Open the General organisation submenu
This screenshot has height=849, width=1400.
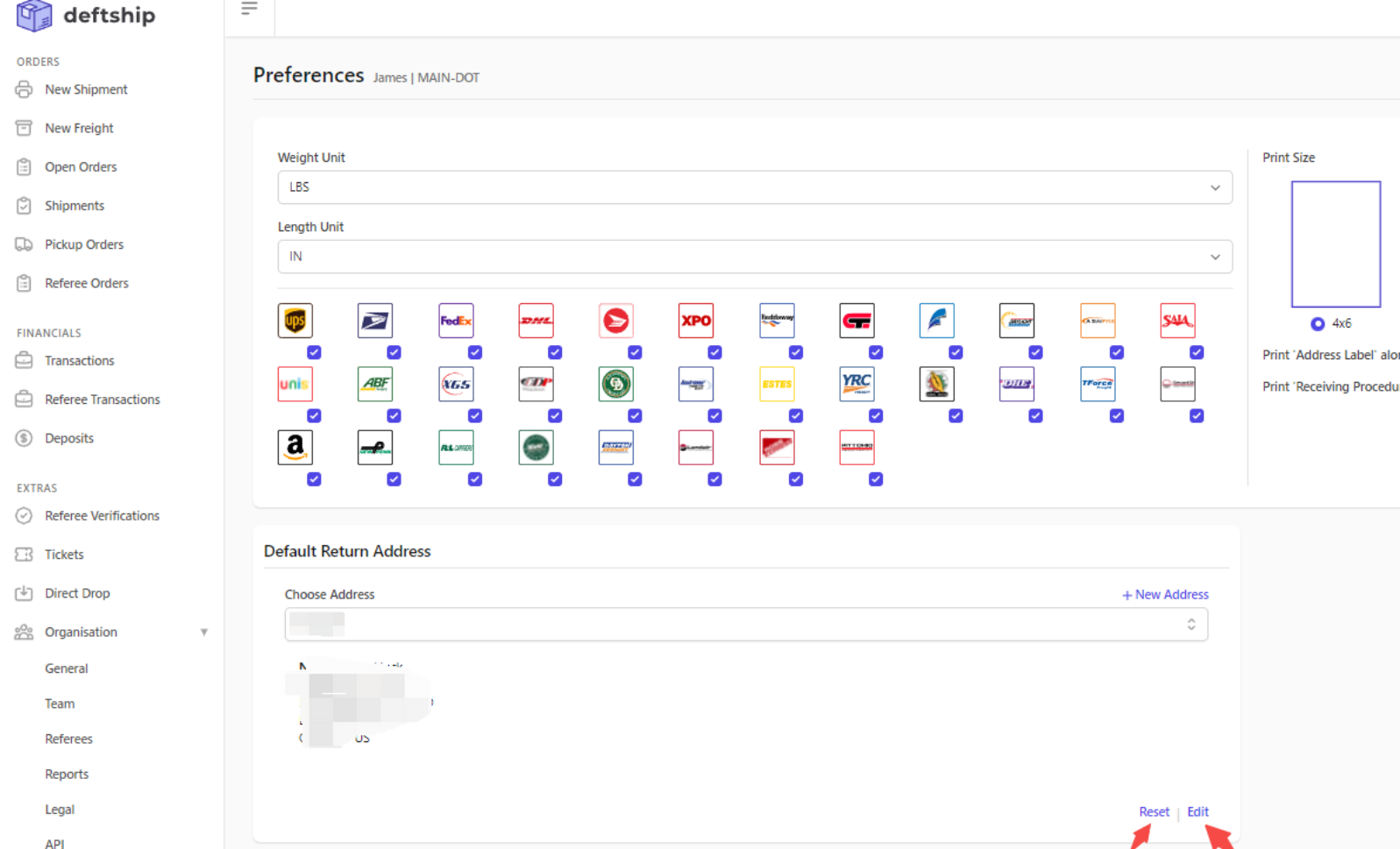67,669
